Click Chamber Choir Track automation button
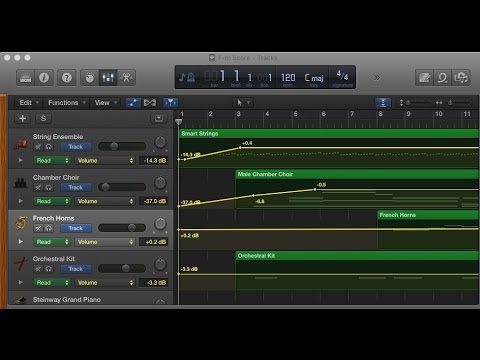 (x=76, y=187)
